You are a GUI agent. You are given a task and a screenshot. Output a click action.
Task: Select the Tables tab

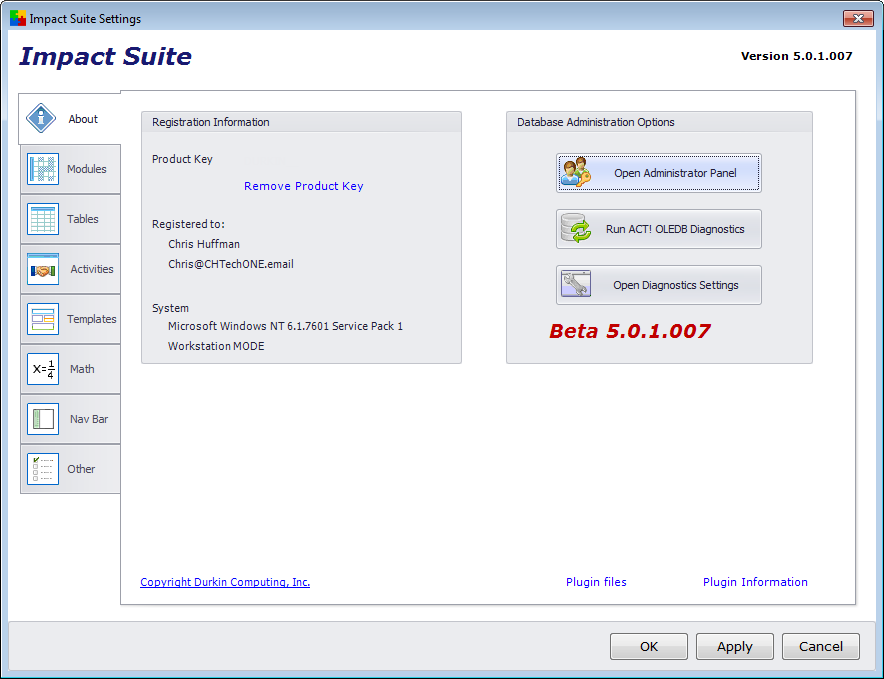[70, 219]
